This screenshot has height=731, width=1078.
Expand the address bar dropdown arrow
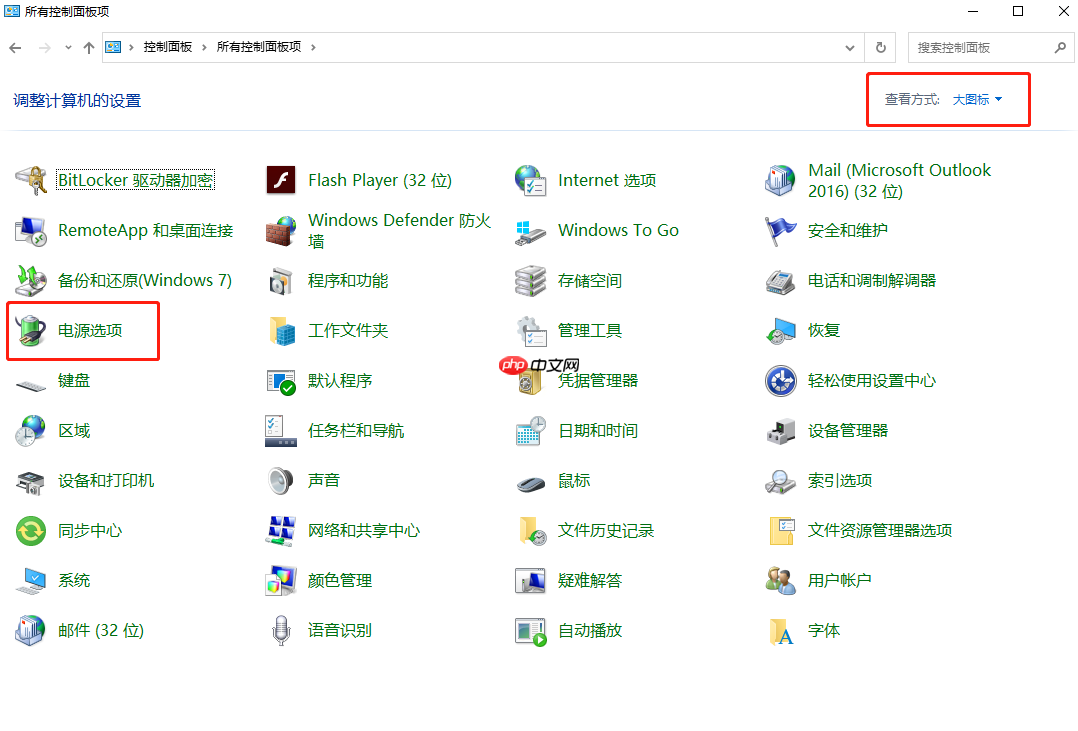[x=849, y=47]
